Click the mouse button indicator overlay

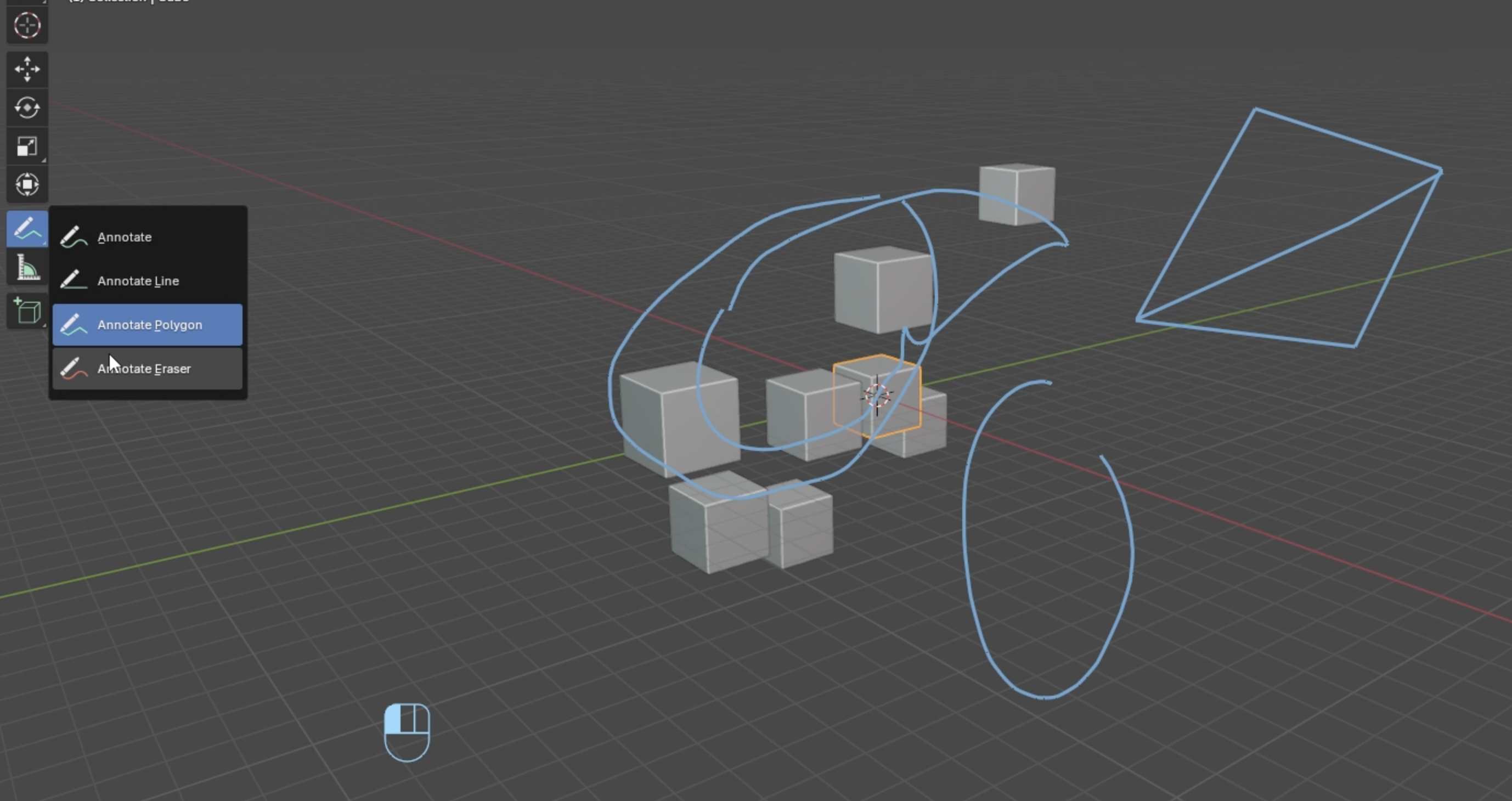coord(407,732)
